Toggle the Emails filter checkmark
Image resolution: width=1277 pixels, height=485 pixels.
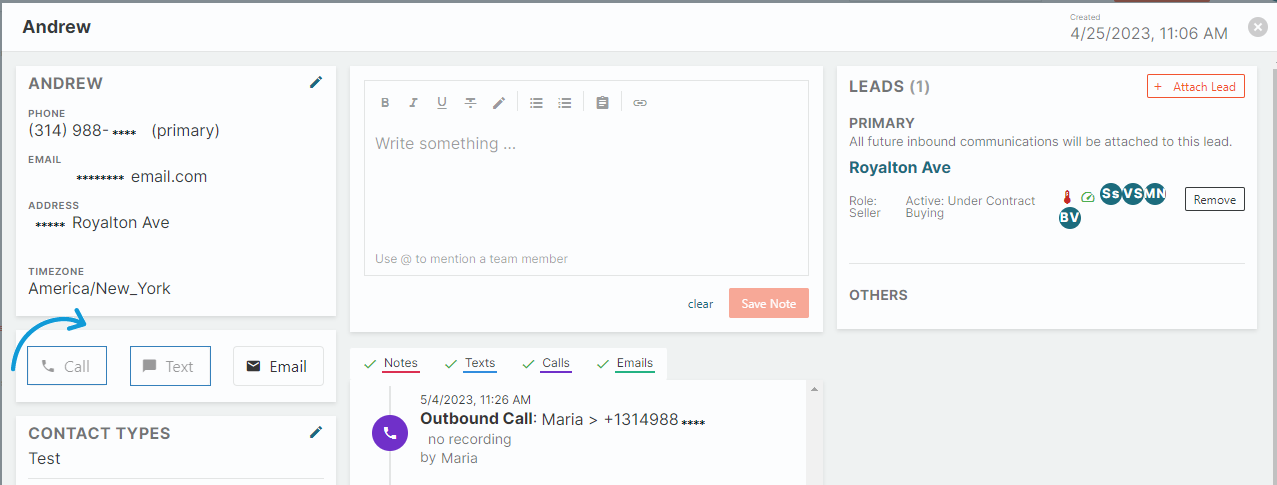603,364
